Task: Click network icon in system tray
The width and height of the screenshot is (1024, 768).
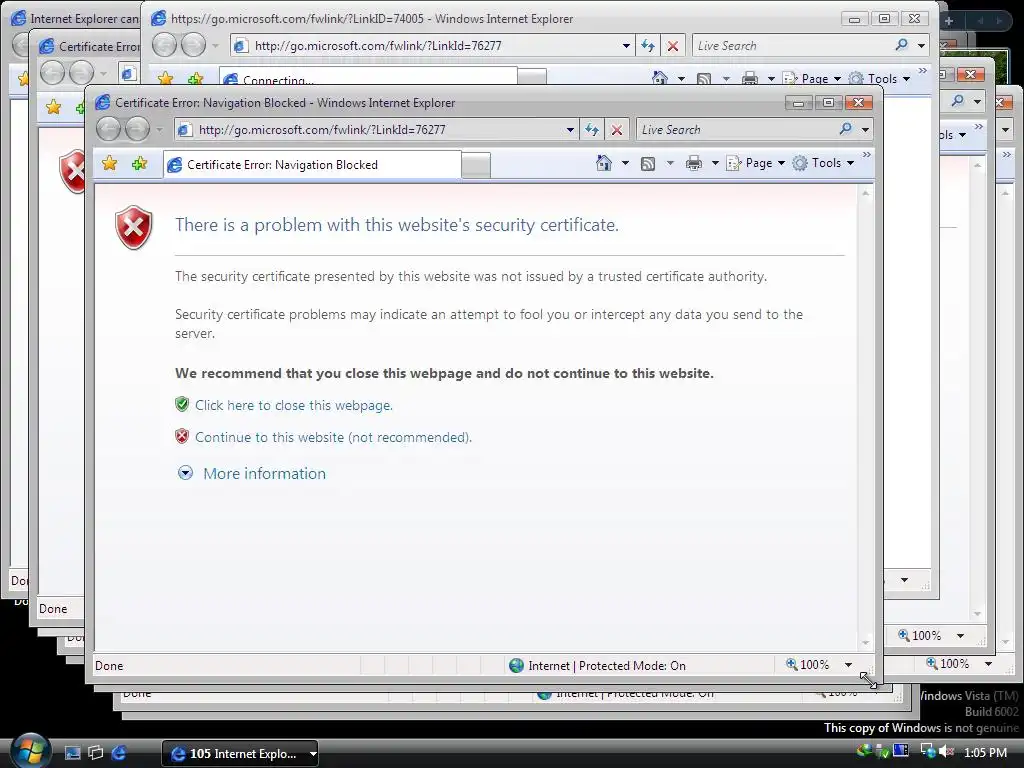Action: point(927,751)
